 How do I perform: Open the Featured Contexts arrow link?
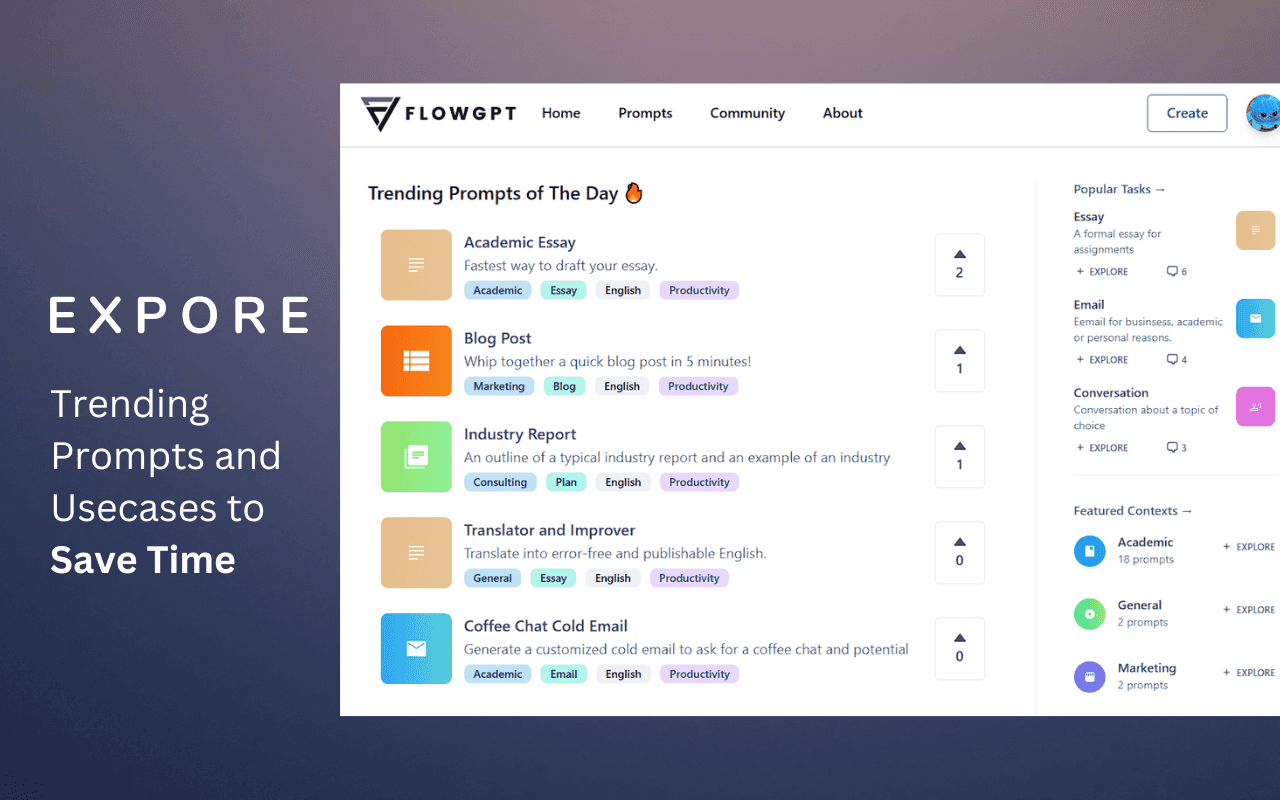(1133, 511)
